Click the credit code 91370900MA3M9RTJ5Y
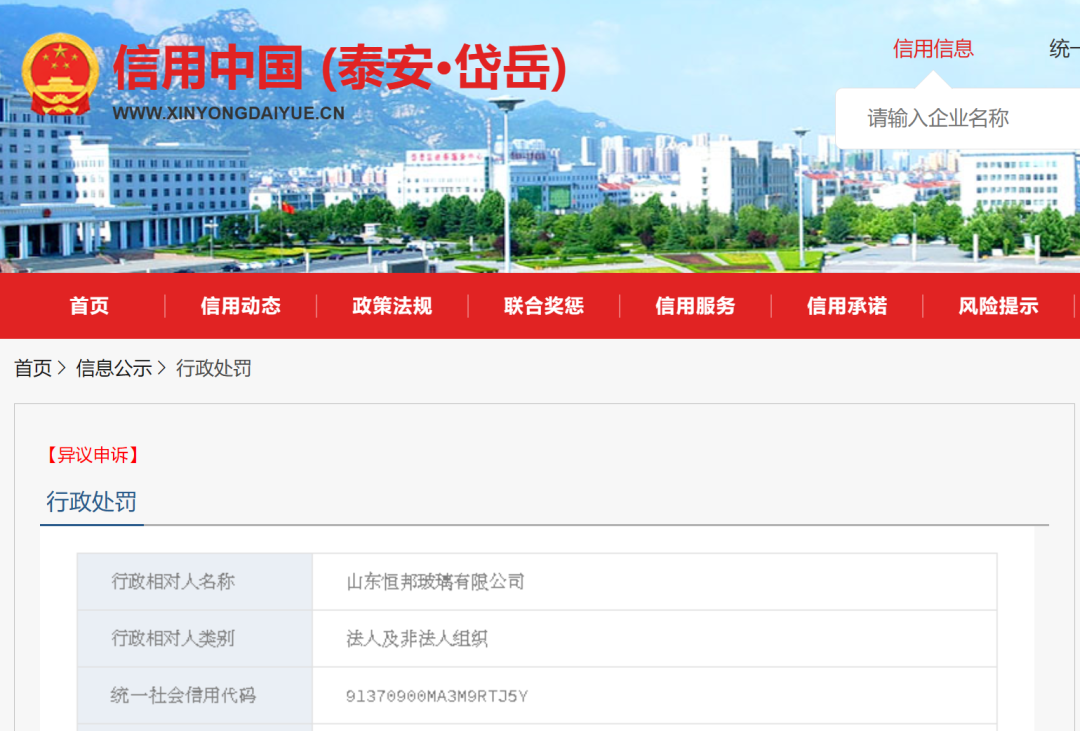Image resolution: width=1080 pixels, height=731 pixels. click(x=436, y=696)
